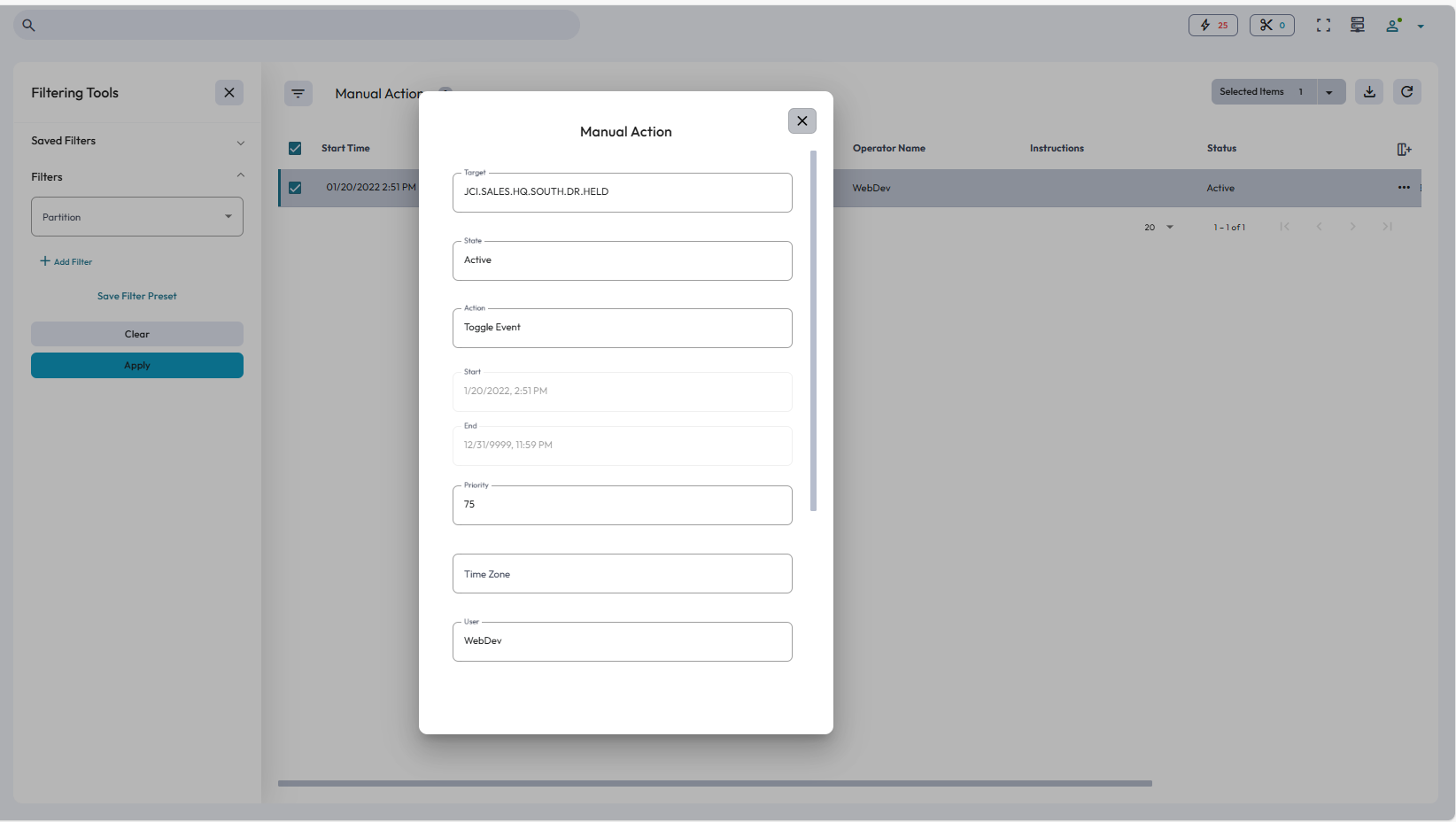Toggle the filter panel icon

298,93
